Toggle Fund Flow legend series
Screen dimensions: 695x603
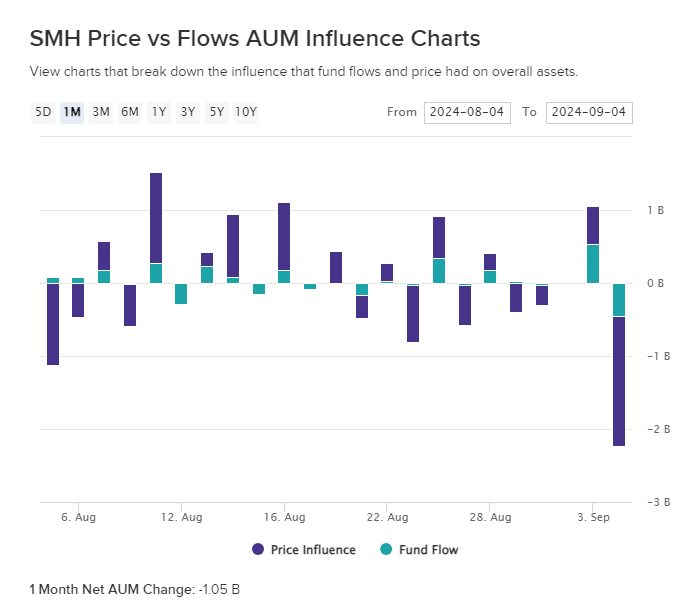428,549
